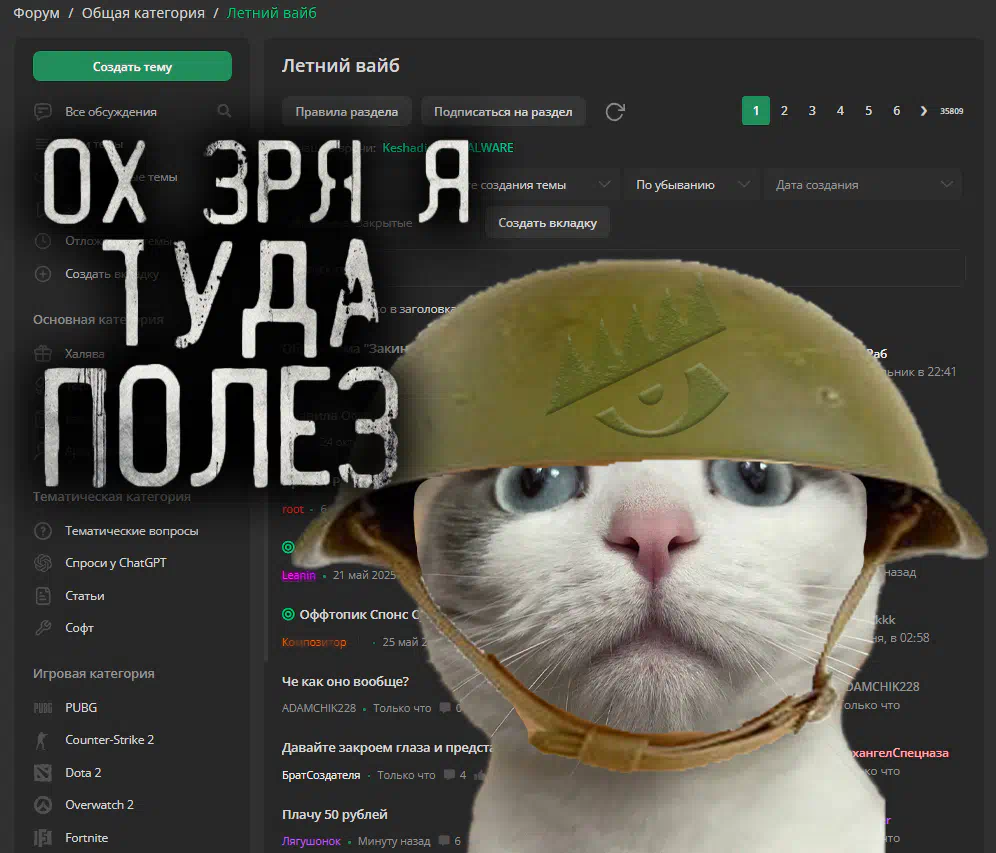996x853 pixels.
Task: Click the Counter-Strike 2 icon
Action: pyautogui.click(x=43, y=740)
